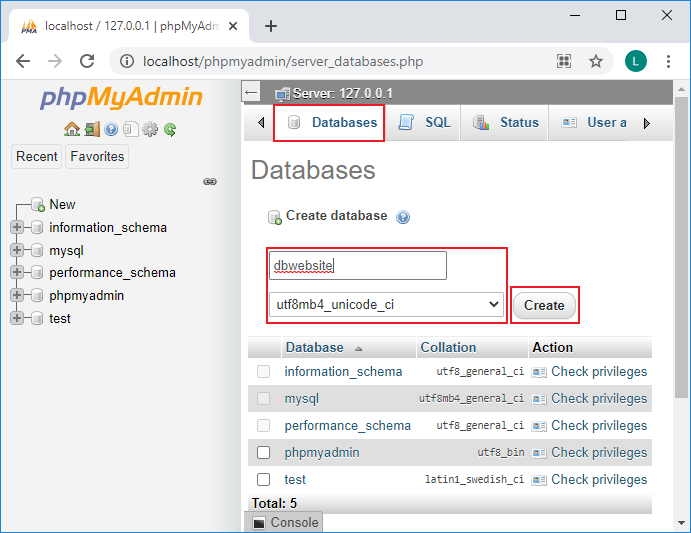Click the link chain icon in sidebar

pyautogui.click(x=210, y=182)
